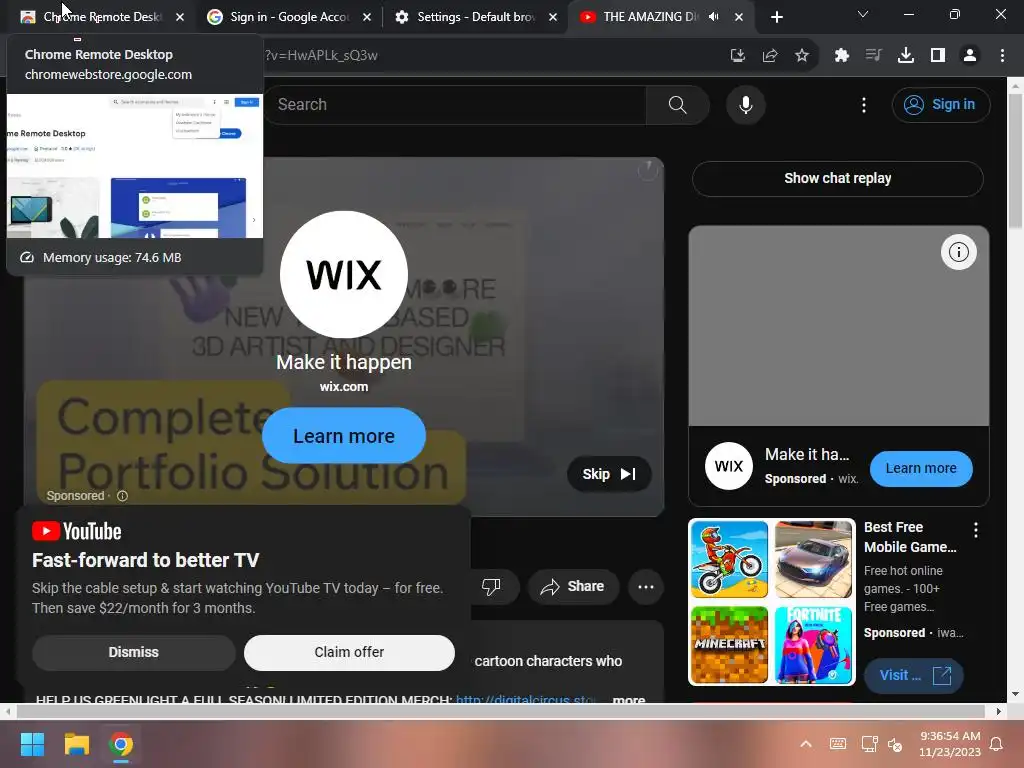Click the horizontal page scrollbar
The image size is (1024, 768).
[500, 711]
